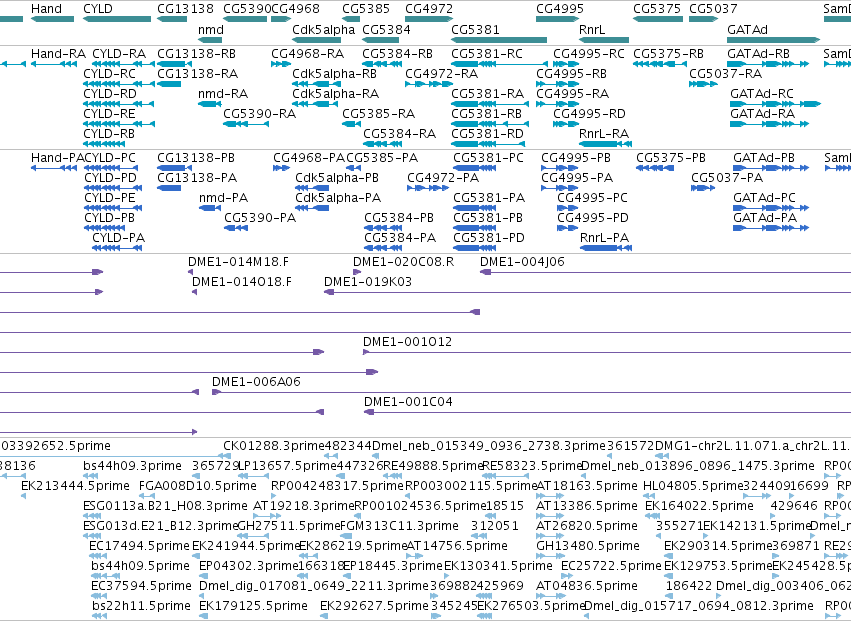Image resolution: width=851 pixels, height=621 pixels.
Task: Click the EK213444.5prime EST label
Action: [75, 486]
